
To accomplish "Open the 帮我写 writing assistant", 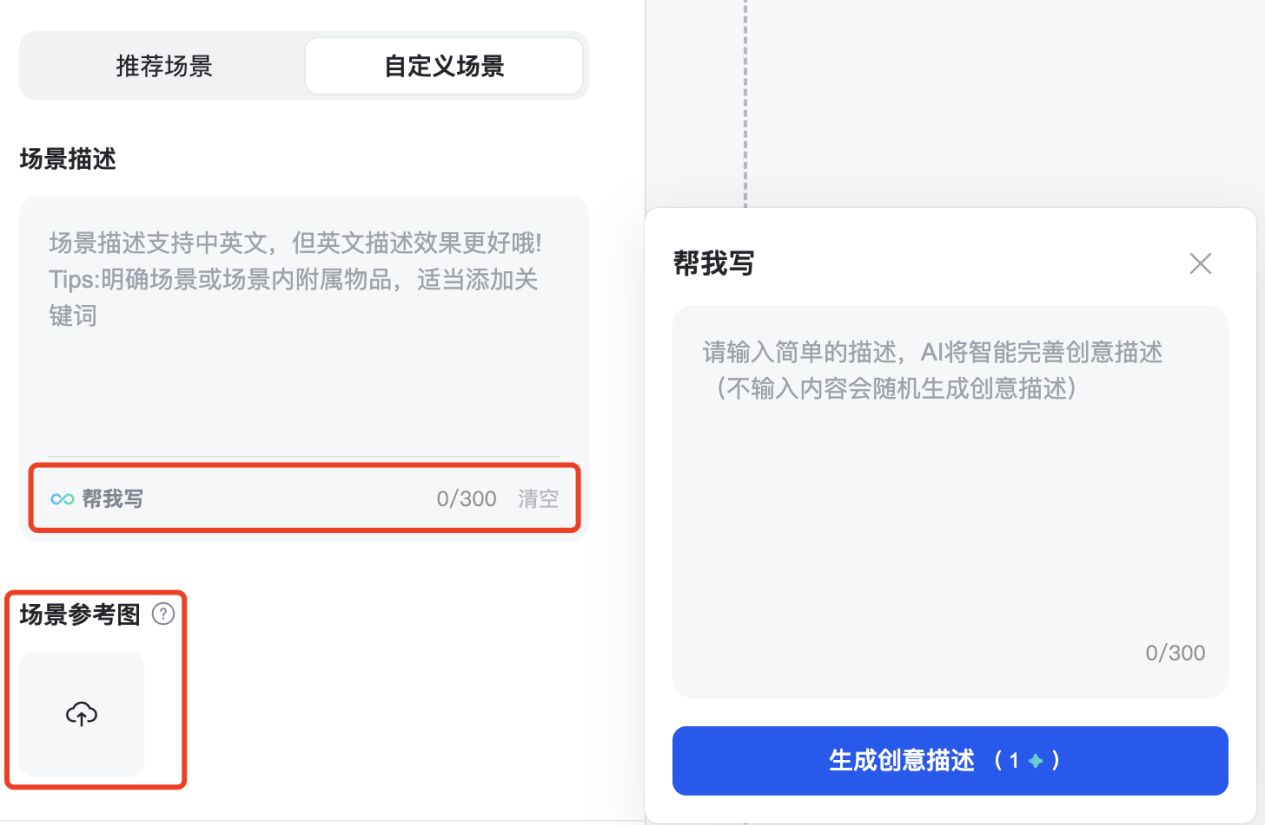I will [112, 499].
